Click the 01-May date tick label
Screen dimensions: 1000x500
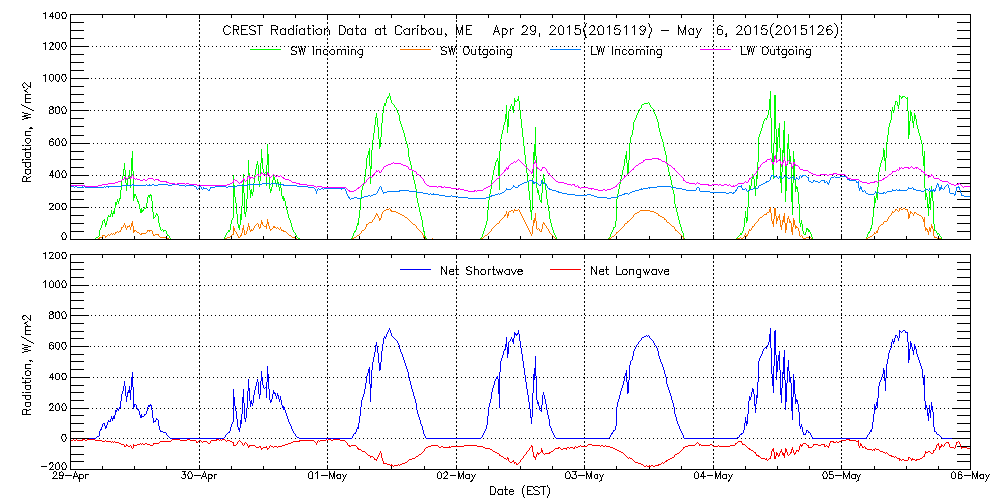(329, 478)
